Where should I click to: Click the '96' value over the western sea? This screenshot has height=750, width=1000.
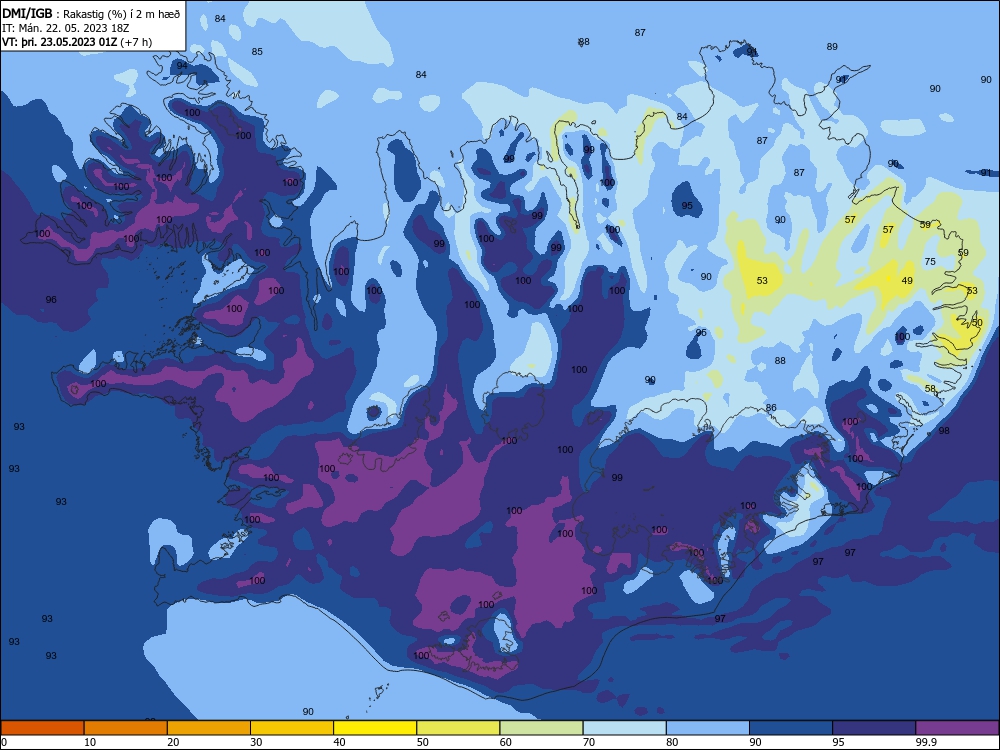coord(51,299)
